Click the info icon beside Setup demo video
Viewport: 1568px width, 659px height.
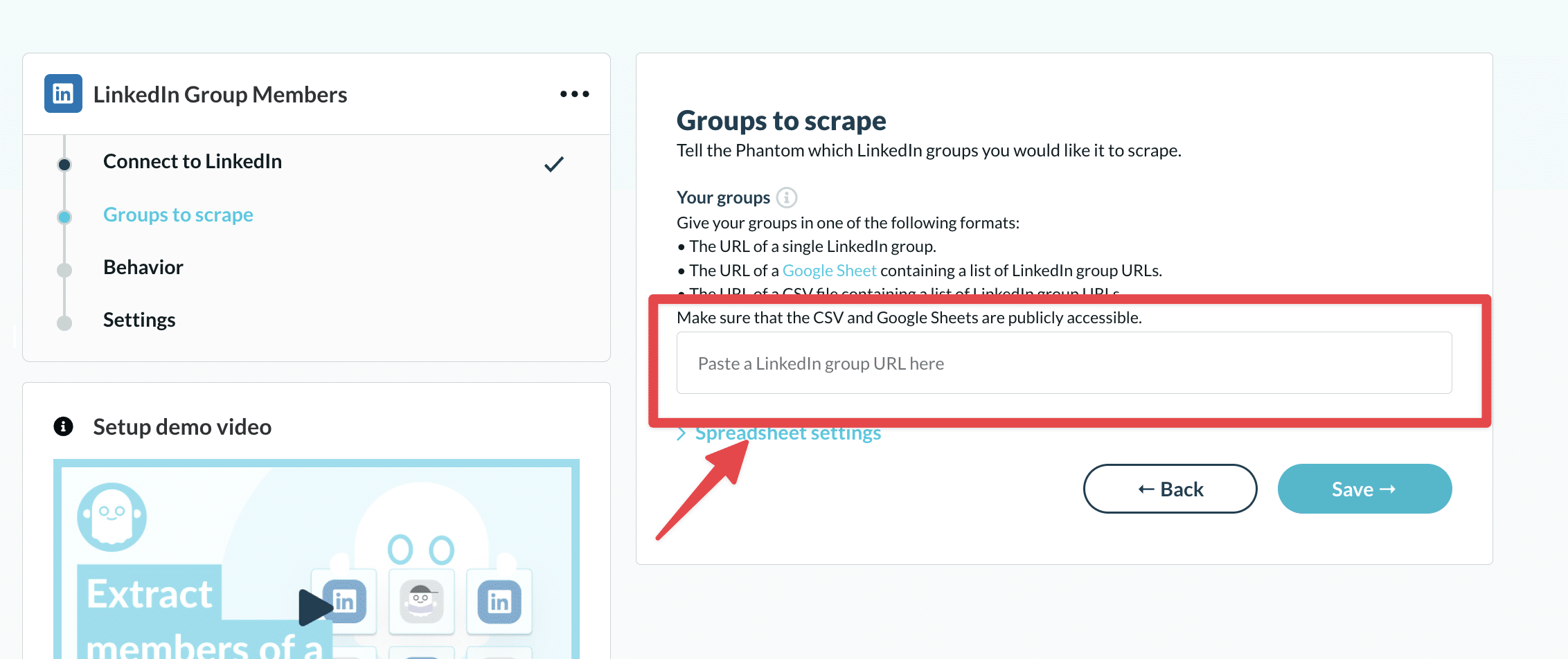coord(63,426)
